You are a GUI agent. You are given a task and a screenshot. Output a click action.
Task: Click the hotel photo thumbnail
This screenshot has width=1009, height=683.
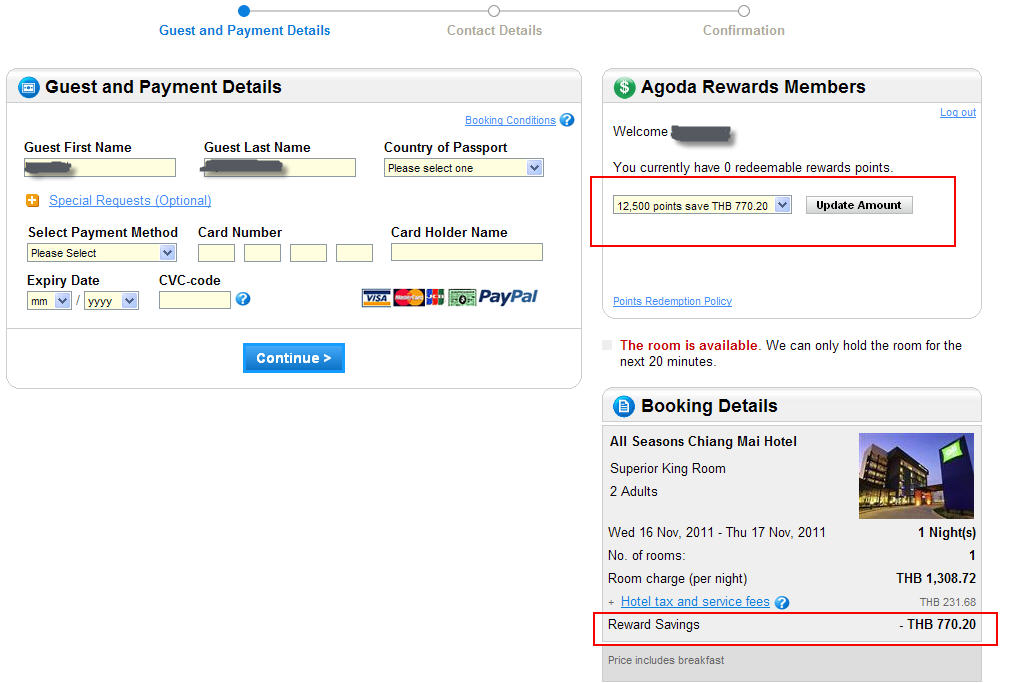(916, 476)
